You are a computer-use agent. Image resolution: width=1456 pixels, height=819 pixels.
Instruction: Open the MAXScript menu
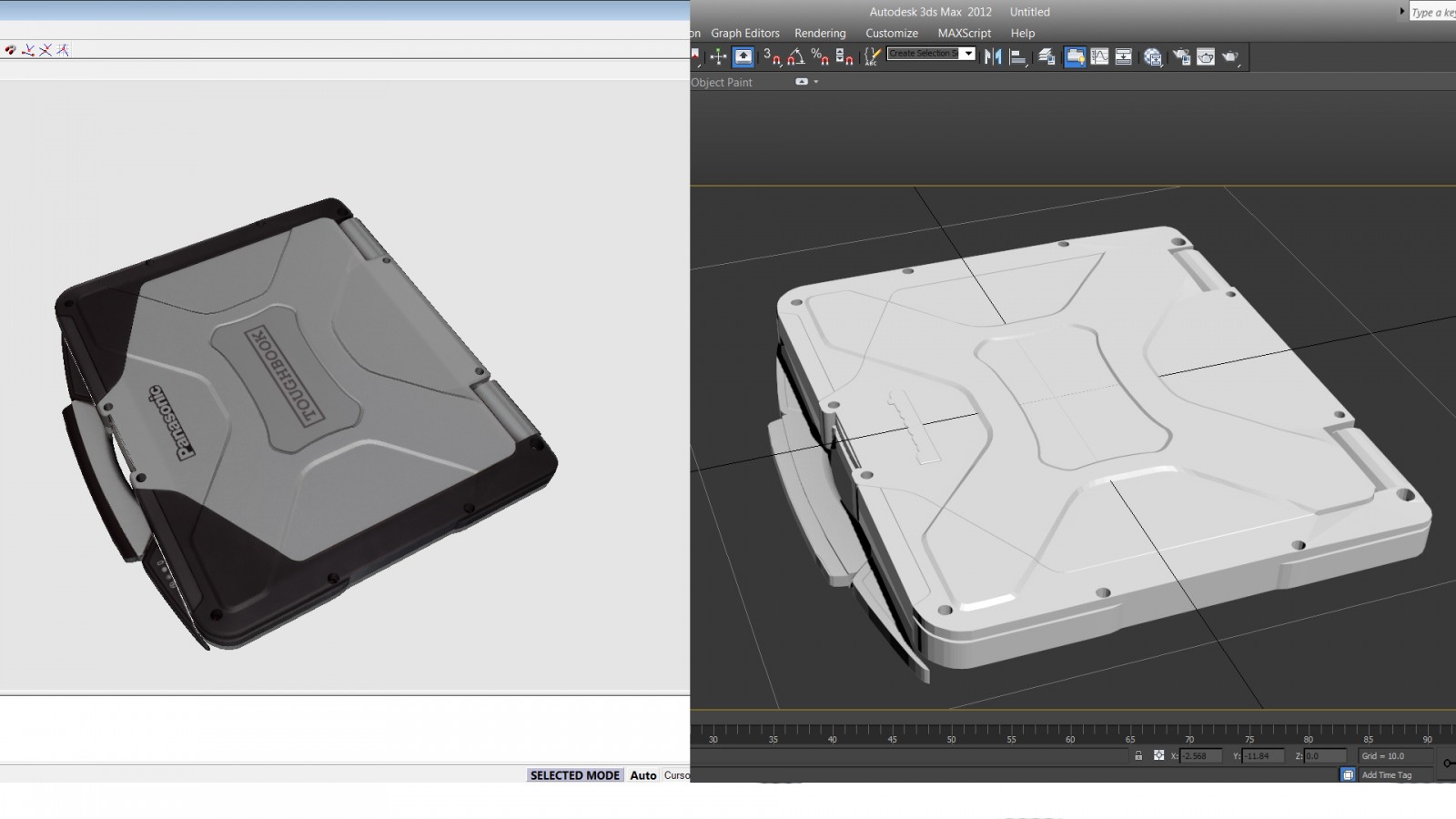tap(964, 33)
